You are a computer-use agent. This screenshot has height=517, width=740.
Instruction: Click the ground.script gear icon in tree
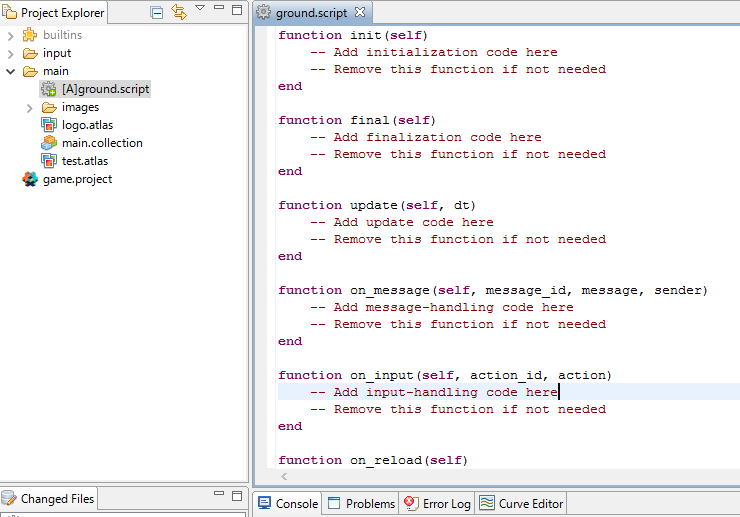49,89
